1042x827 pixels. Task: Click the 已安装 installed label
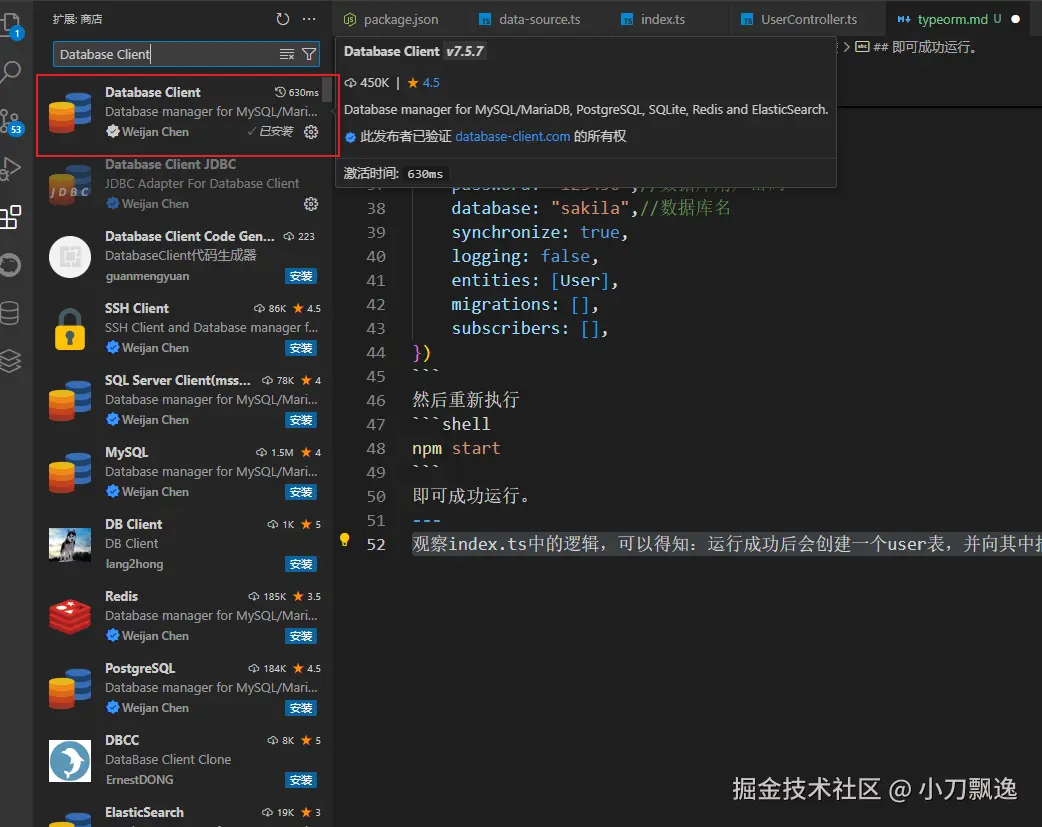coord(270,132)
